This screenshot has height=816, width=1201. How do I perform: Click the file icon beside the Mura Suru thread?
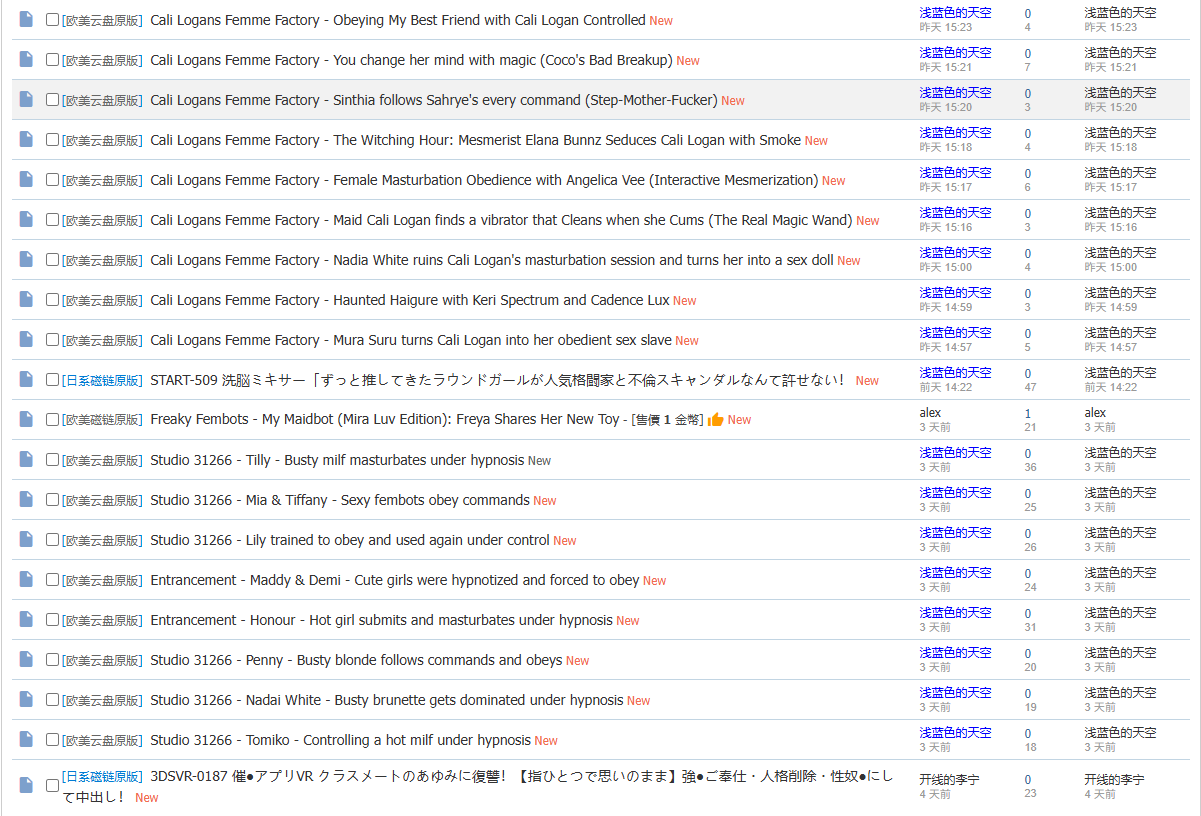[26, 339]
